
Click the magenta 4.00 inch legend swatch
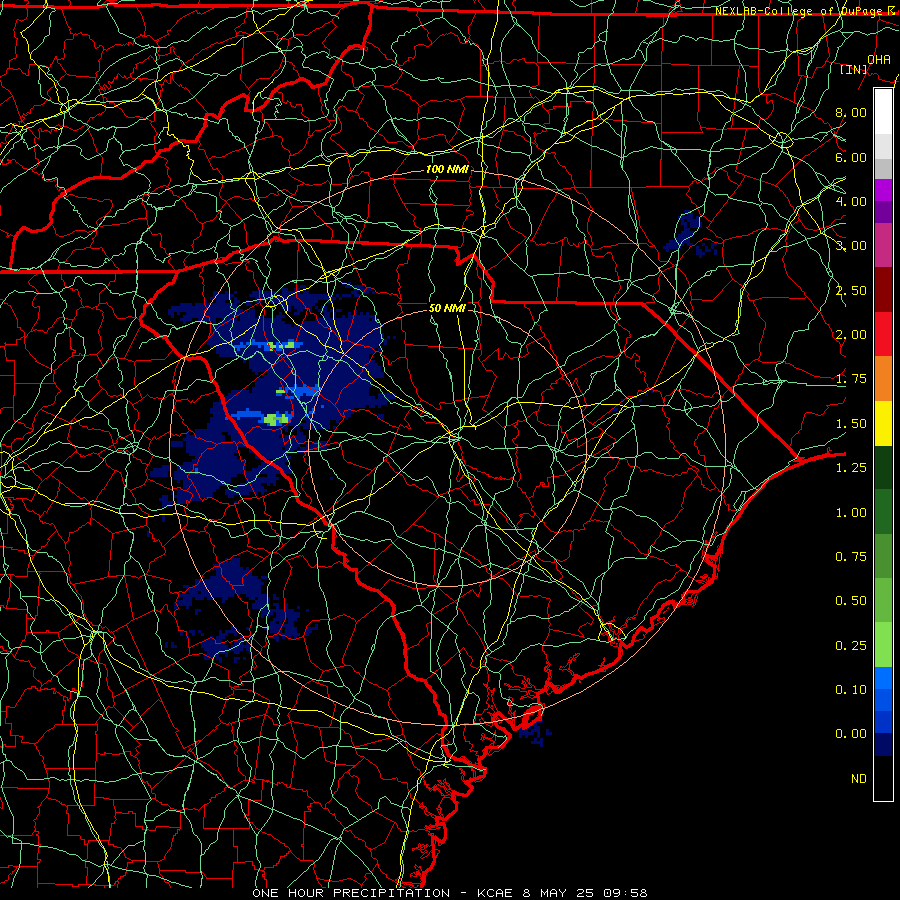tap(883, 190)
